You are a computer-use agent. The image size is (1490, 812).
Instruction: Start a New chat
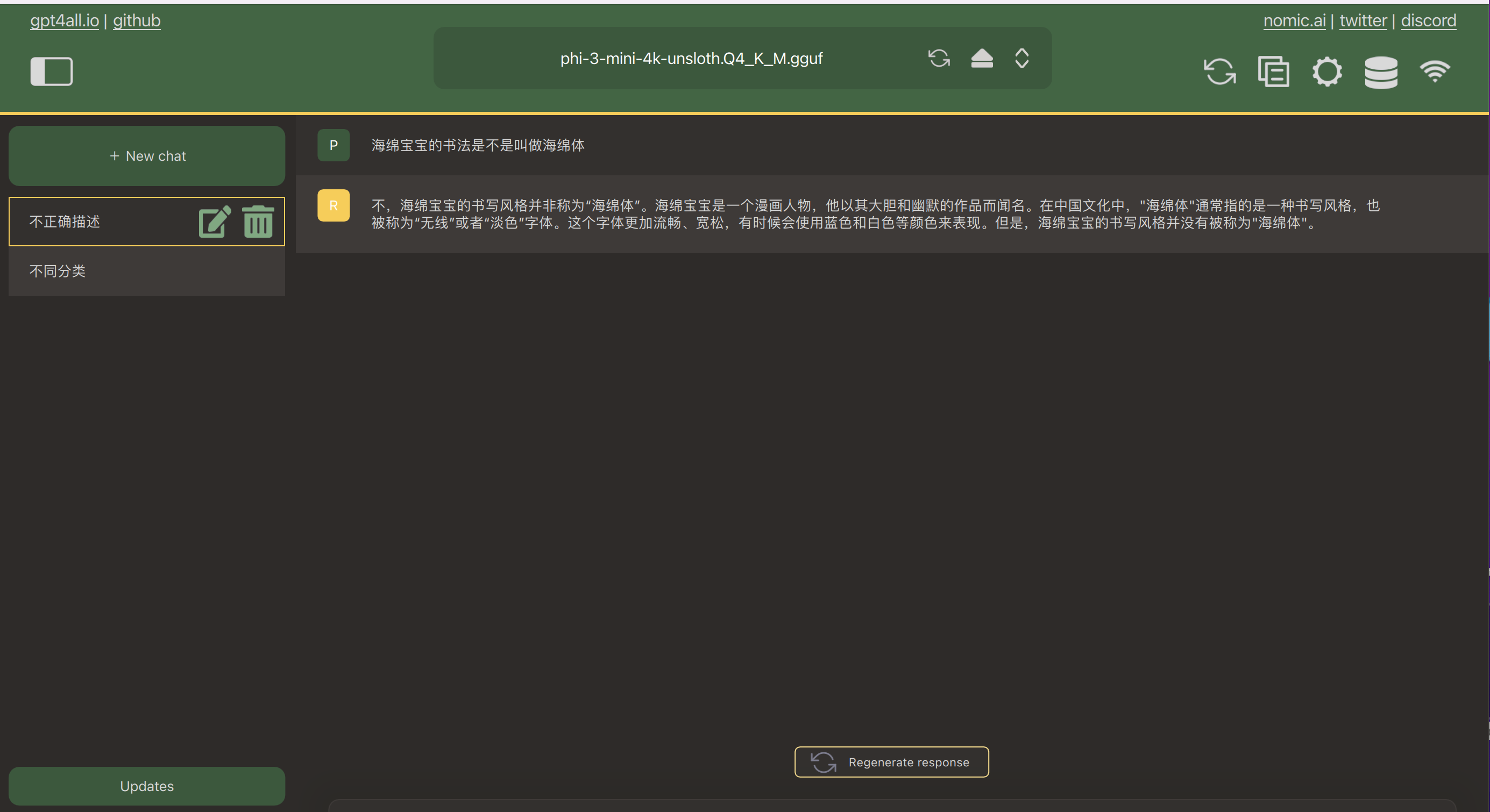click(x=146, y=156)
